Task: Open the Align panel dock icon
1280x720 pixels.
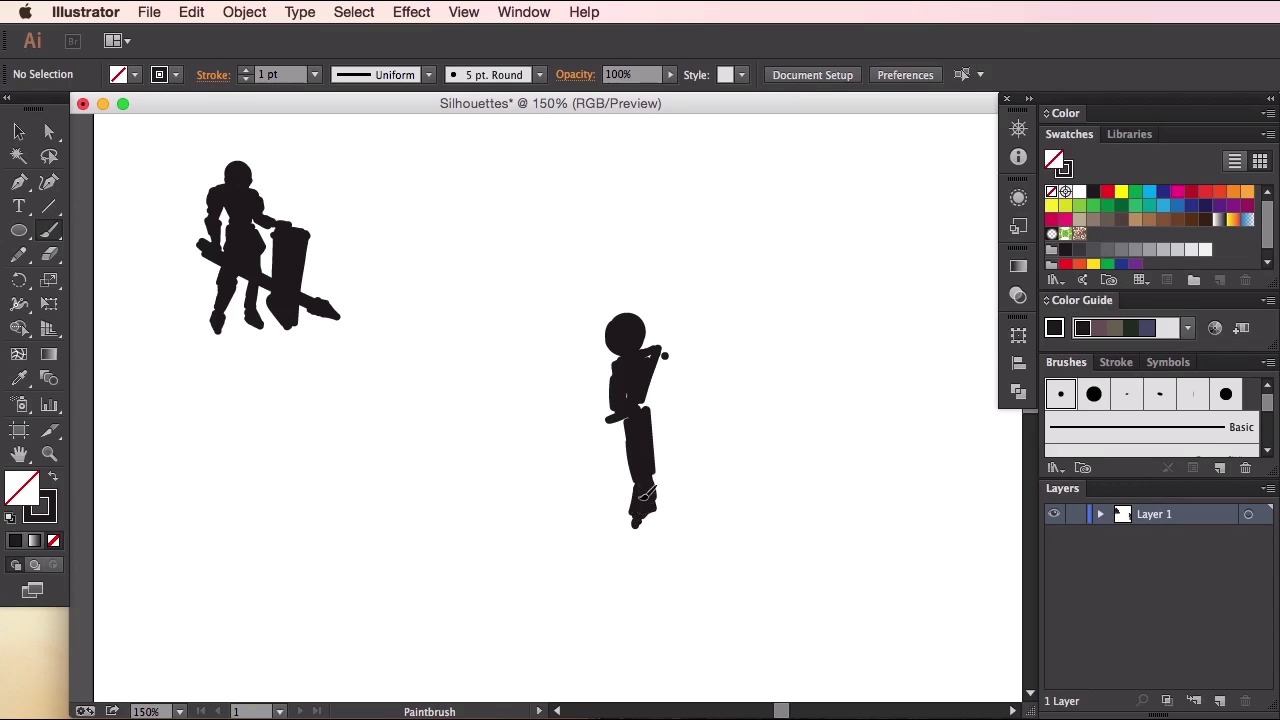Action: click(1018, 362)
